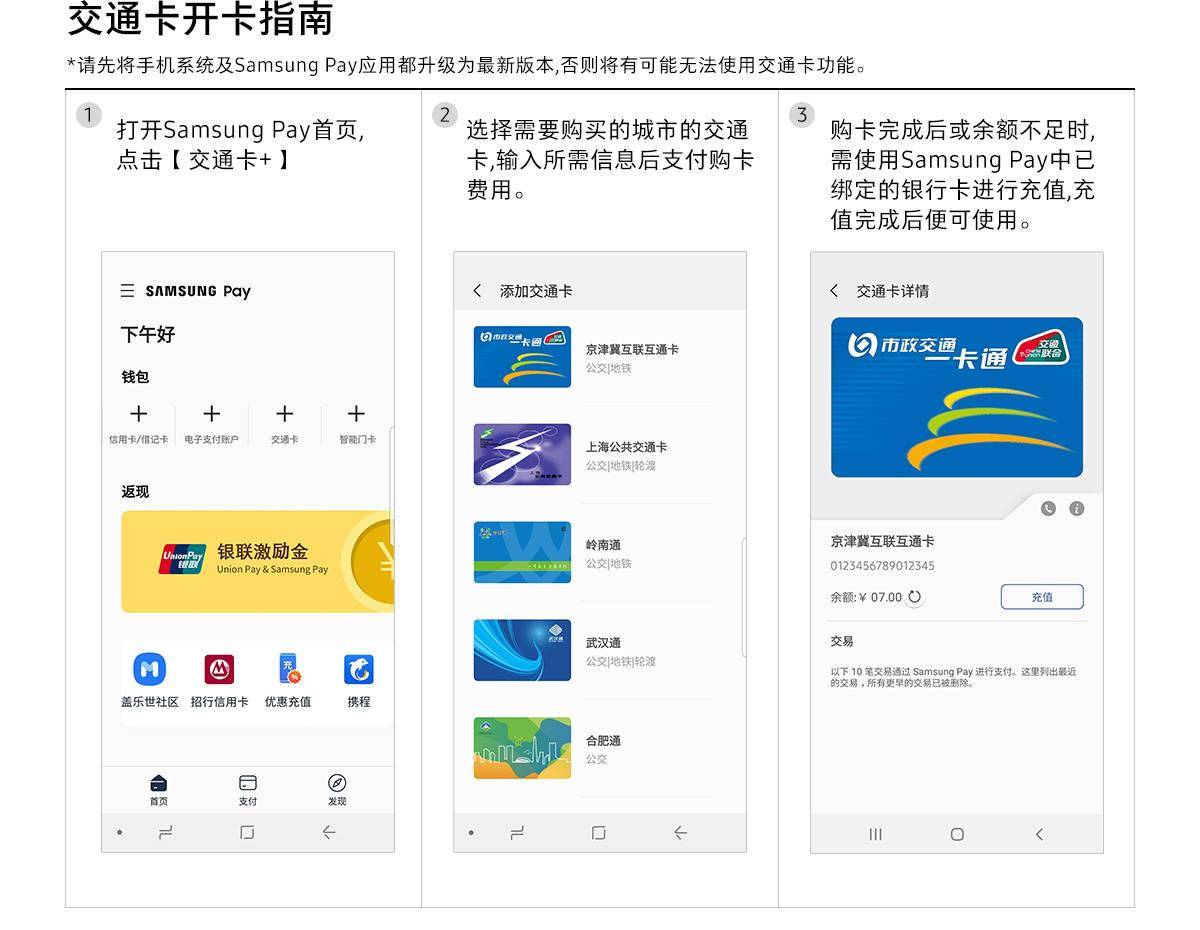Screen dimensions: 1200x930
Task: Add an 电子支付账户 with its plus icon
Action: (x=212, y=414)
